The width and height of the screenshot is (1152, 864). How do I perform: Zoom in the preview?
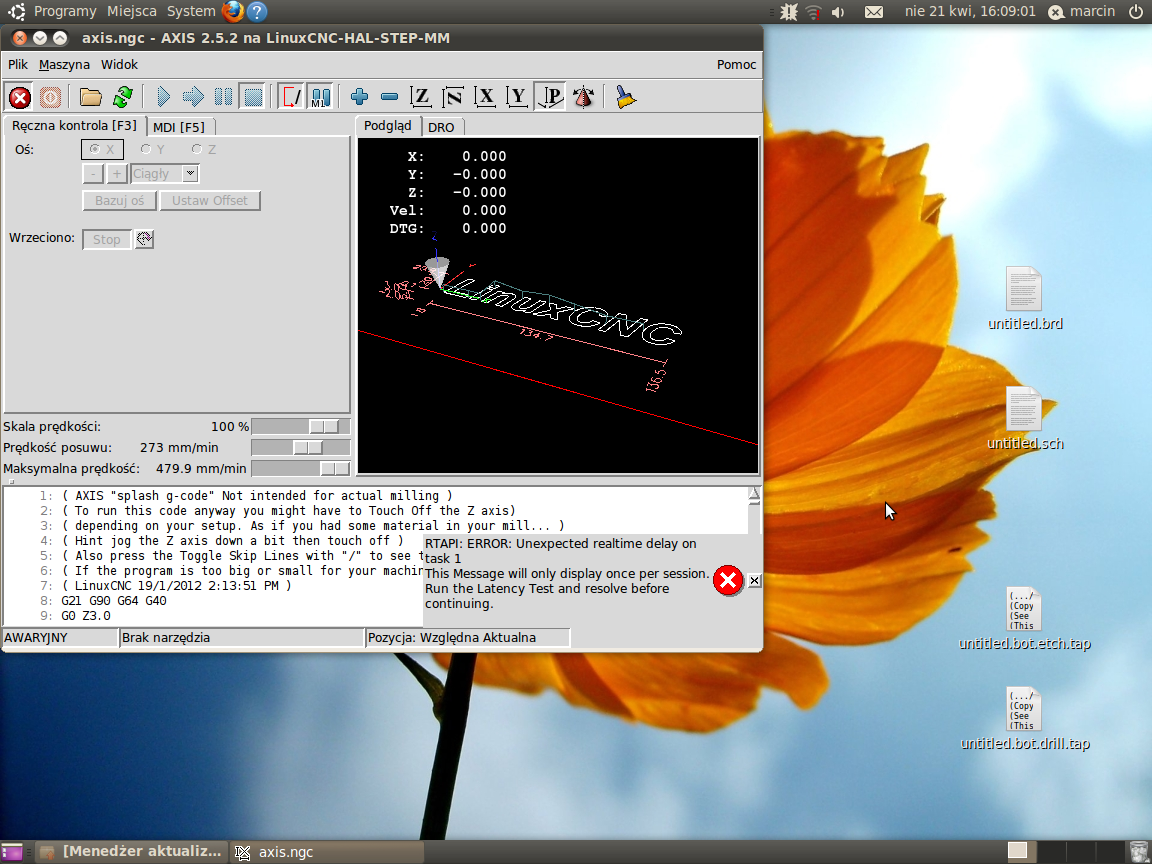click(359, 97)
